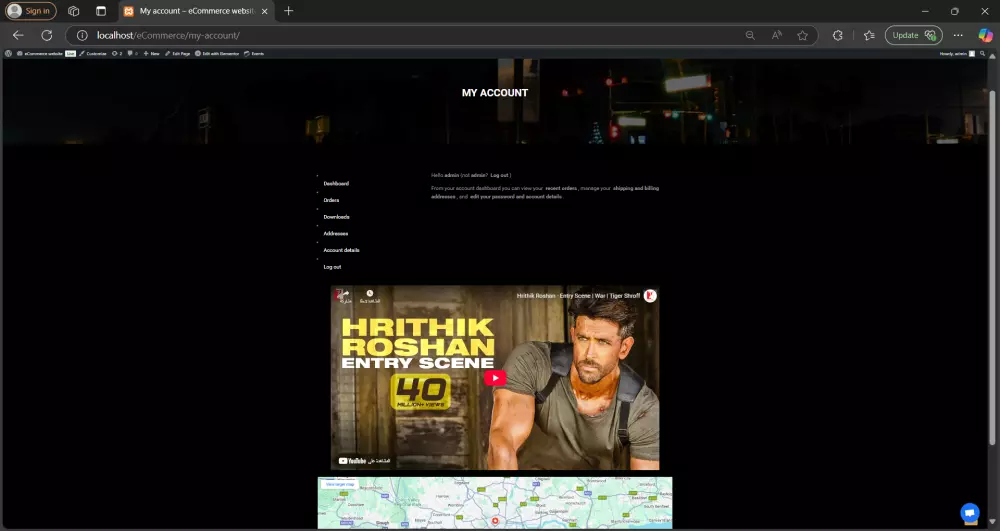The image size is (1000, 531).
Task: Reload the page with the refresh icon
Action: pos(46,35)
